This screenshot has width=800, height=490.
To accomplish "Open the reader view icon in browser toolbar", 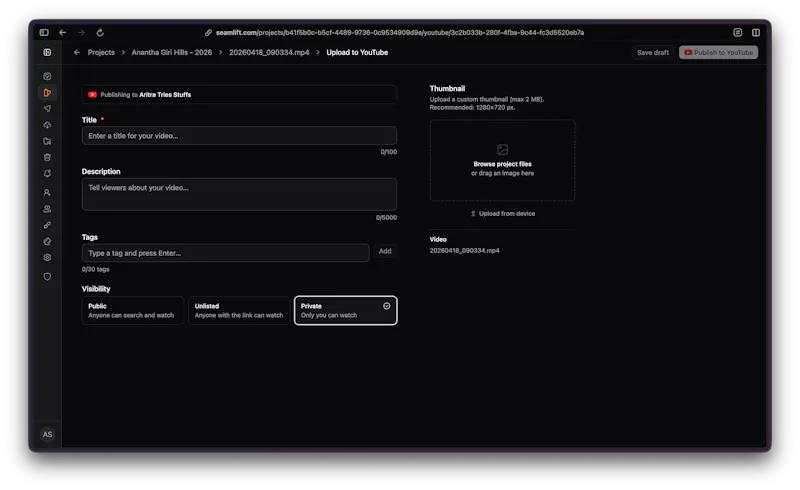I will pyautogui.click(x=738, y=32).
